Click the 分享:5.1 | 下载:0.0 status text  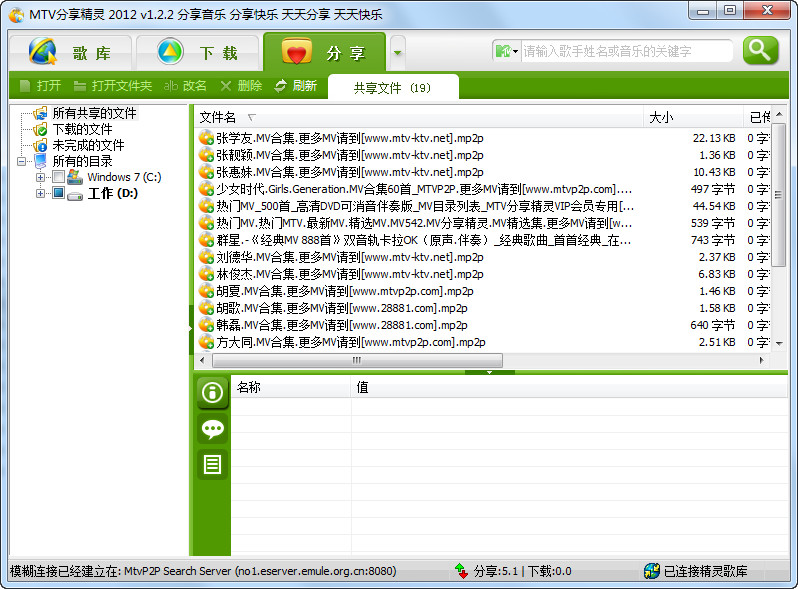(522, 571)
